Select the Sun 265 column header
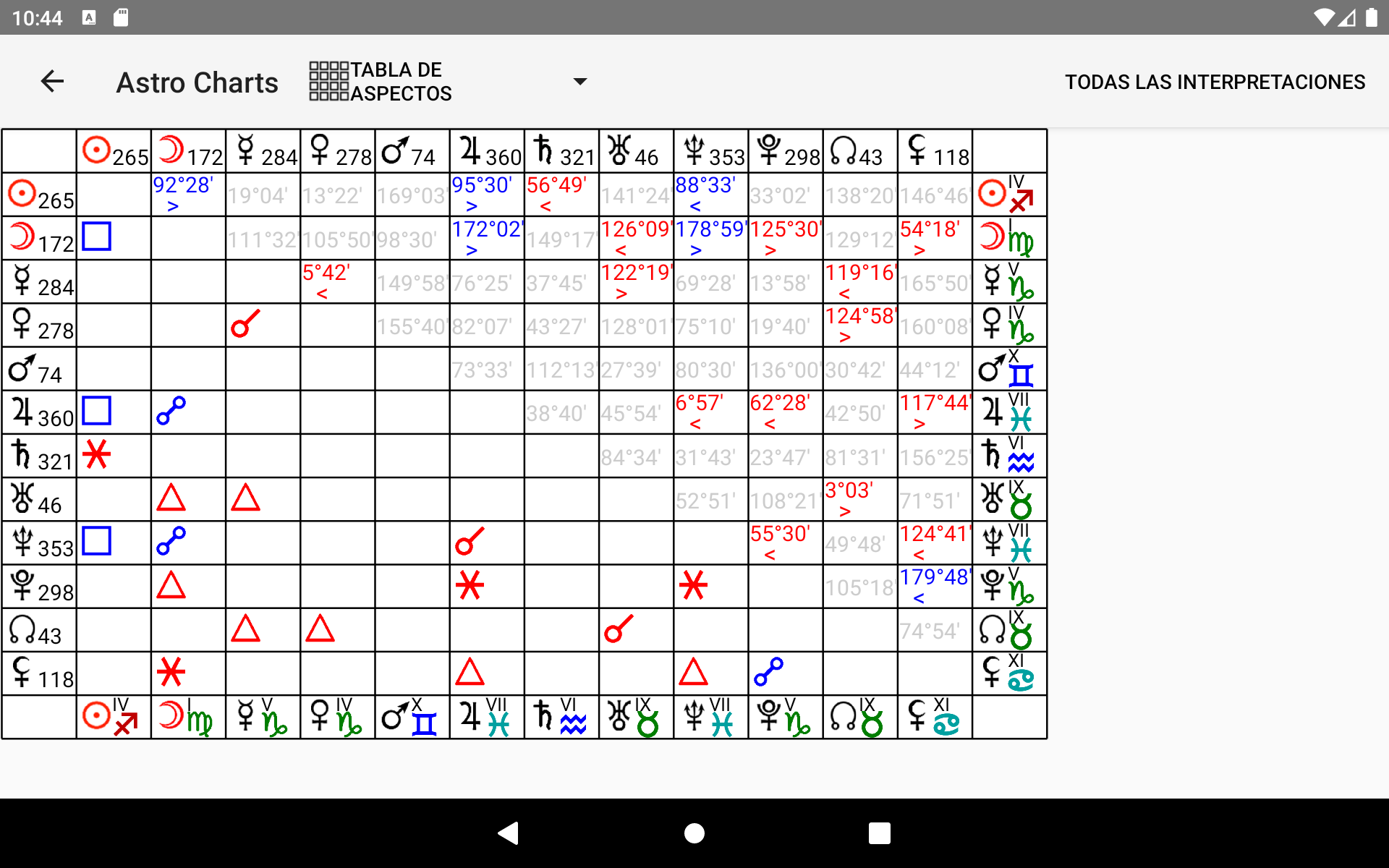Image resolution: width=1389 pixels, height=868 pixels. [x=114, y=151]
